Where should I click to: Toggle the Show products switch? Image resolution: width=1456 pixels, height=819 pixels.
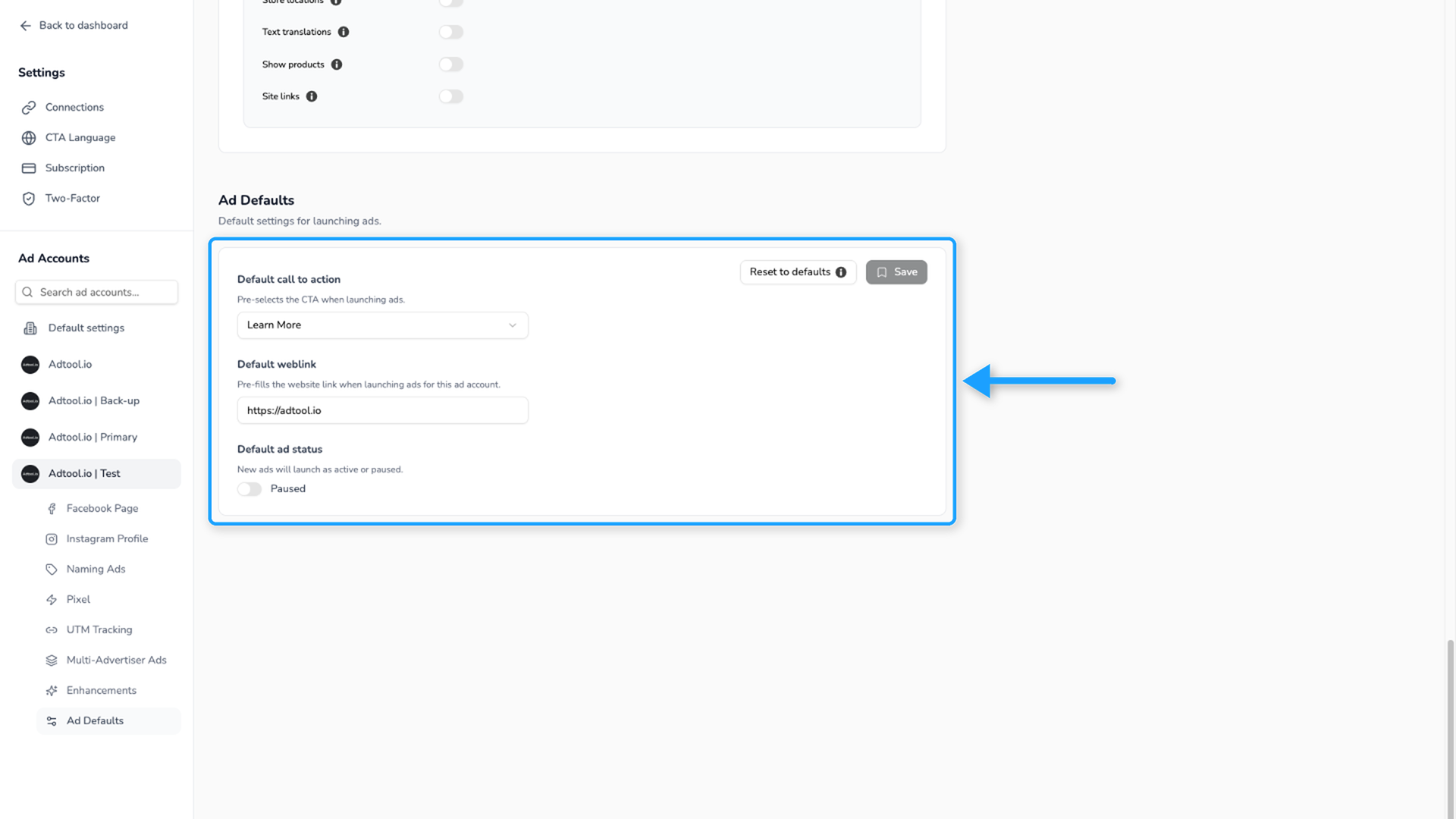click(x=451, y=64)
